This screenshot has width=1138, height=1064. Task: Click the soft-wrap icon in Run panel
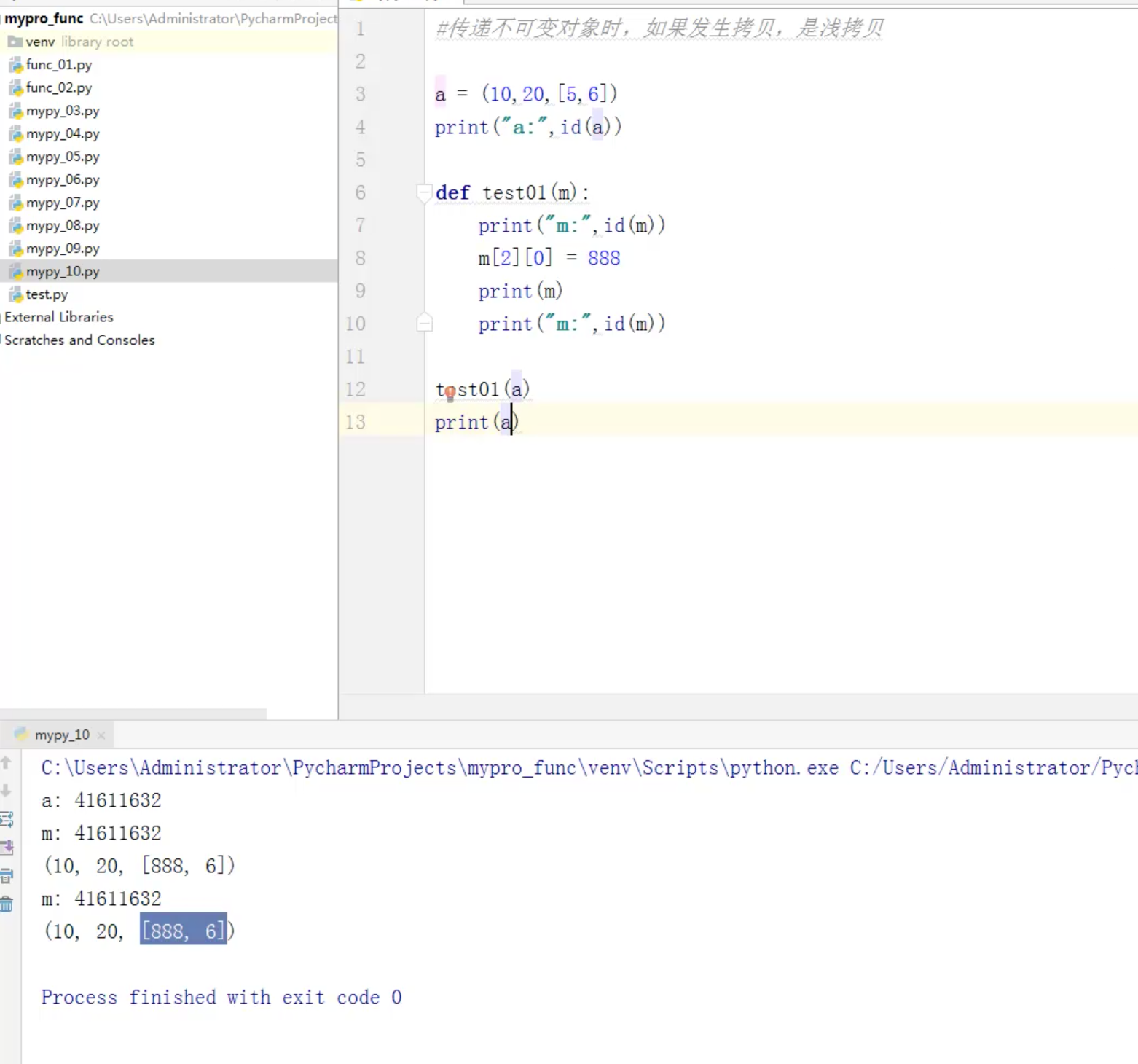(7, 819)
